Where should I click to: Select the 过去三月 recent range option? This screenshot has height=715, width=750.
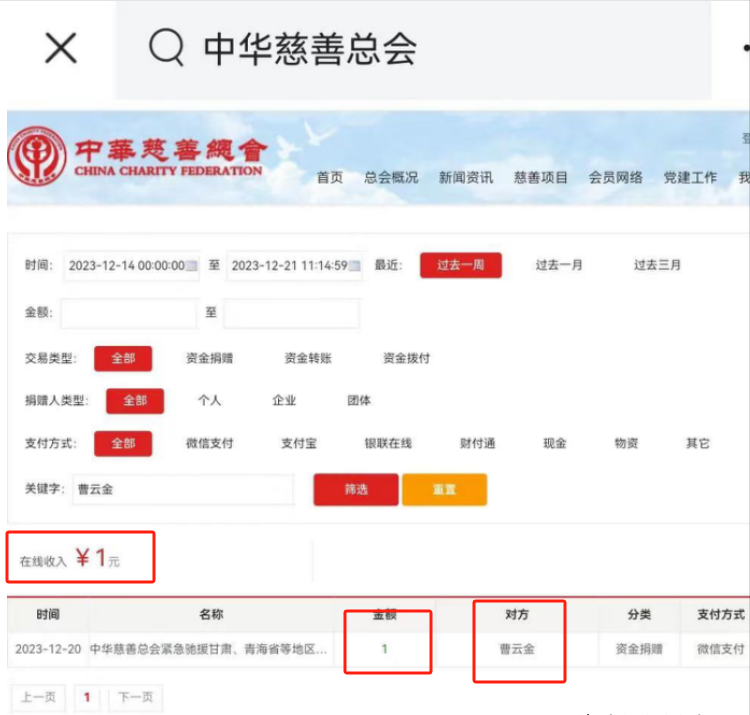(657, 265)
